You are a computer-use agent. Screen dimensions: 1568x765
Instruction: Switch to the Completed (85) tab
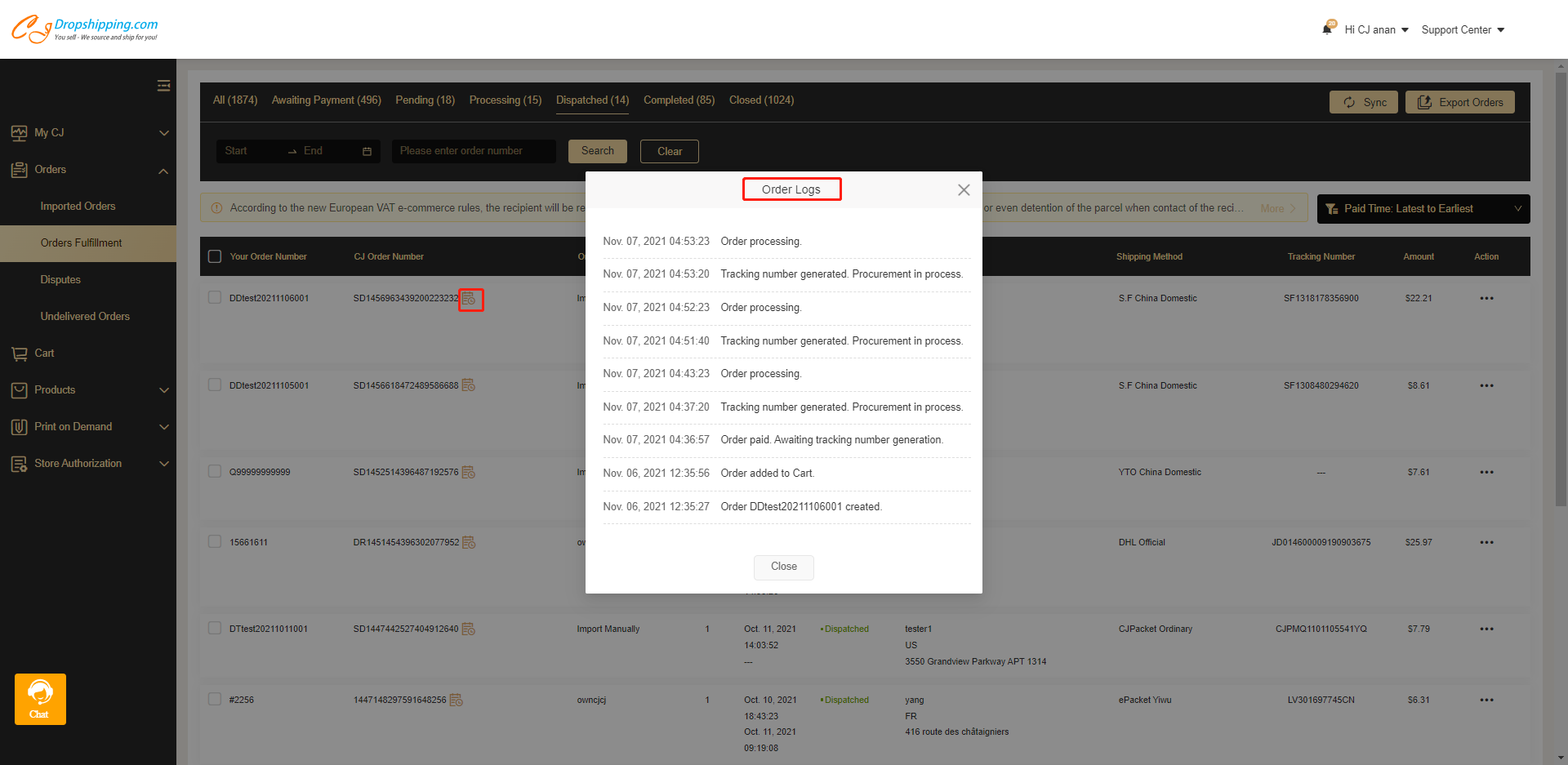coord(679,100)
